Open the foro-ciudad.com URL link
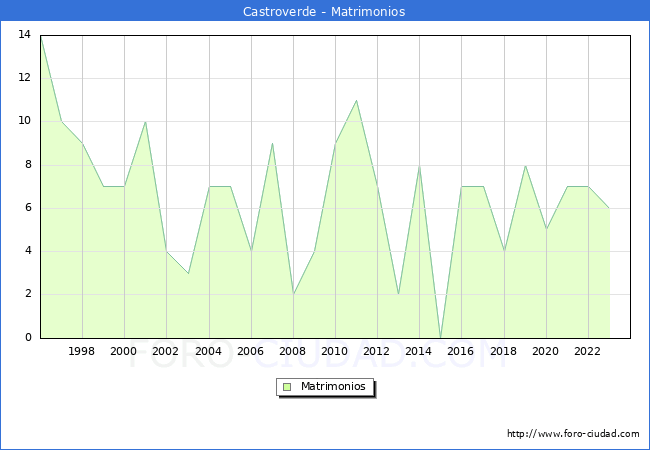 (x=573, y=434)
